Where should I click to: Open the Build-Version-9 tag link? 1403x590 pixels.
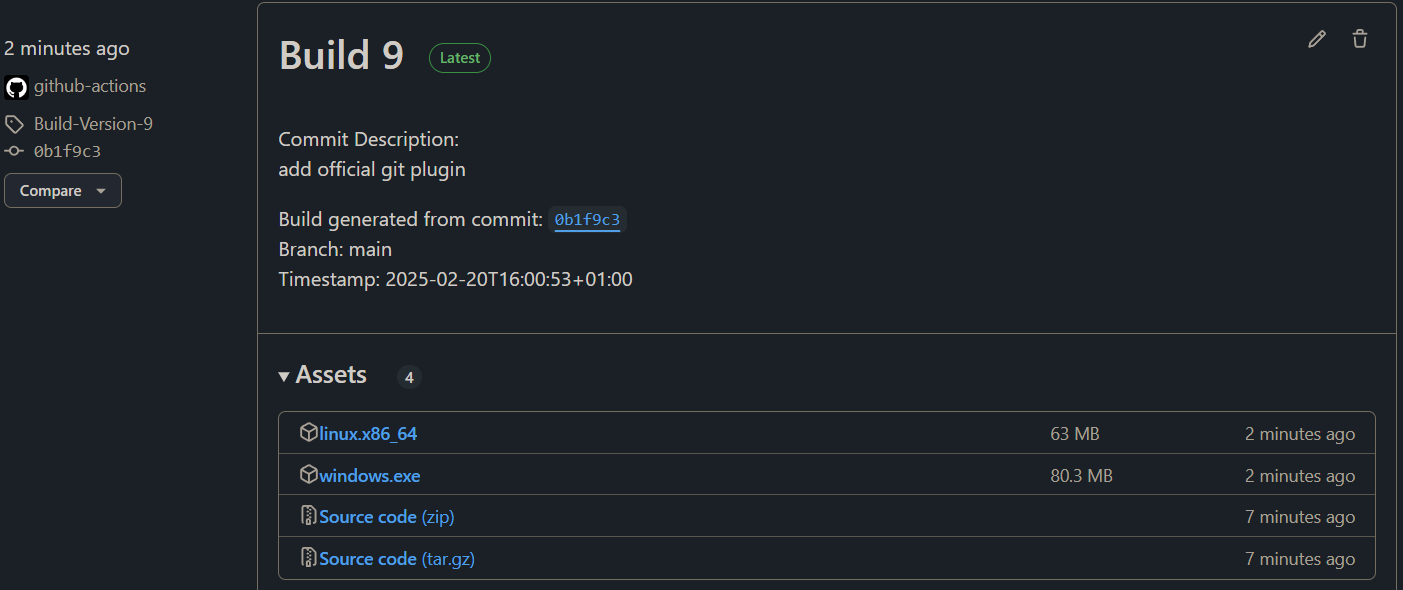tap(93, 125)
